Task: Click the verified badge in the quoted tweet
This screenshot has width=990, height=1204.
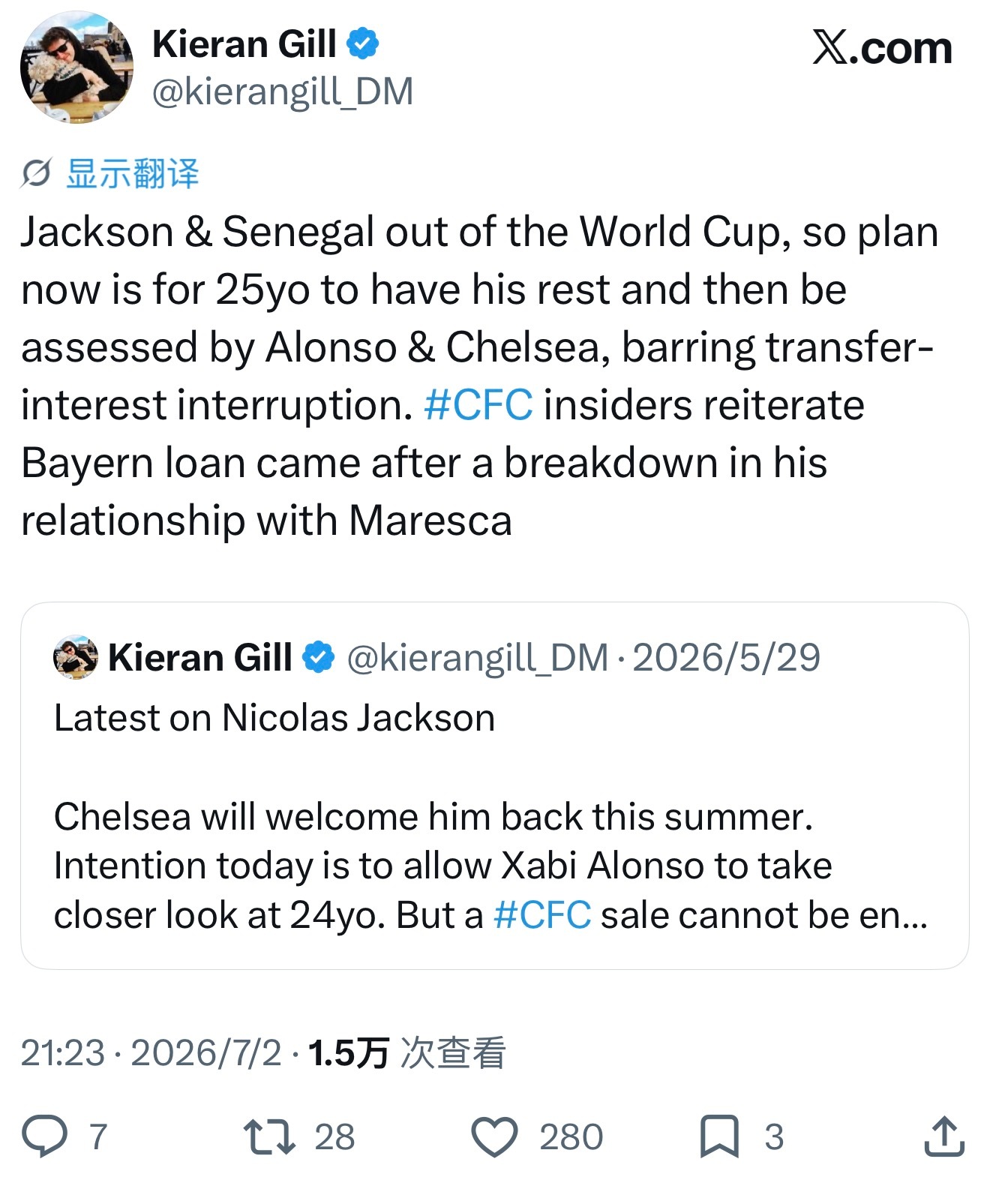Action: (x=318, y=658)
